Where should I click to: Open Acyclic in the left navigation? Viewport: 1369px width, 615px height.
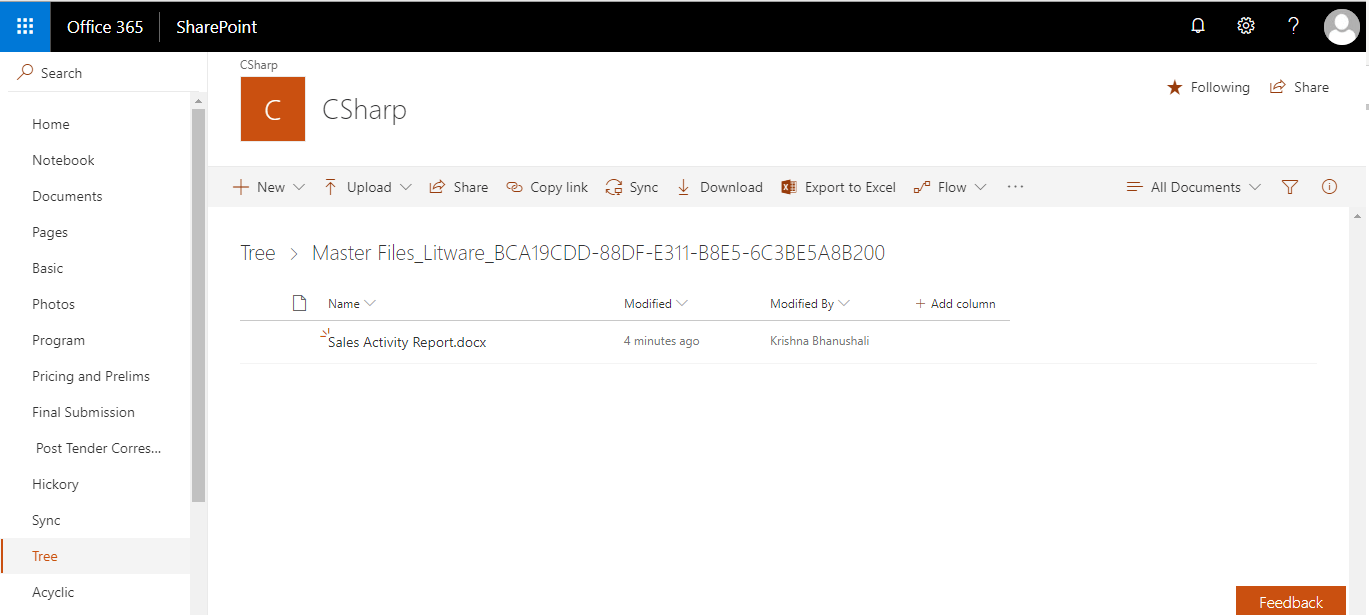pos(53,592)
